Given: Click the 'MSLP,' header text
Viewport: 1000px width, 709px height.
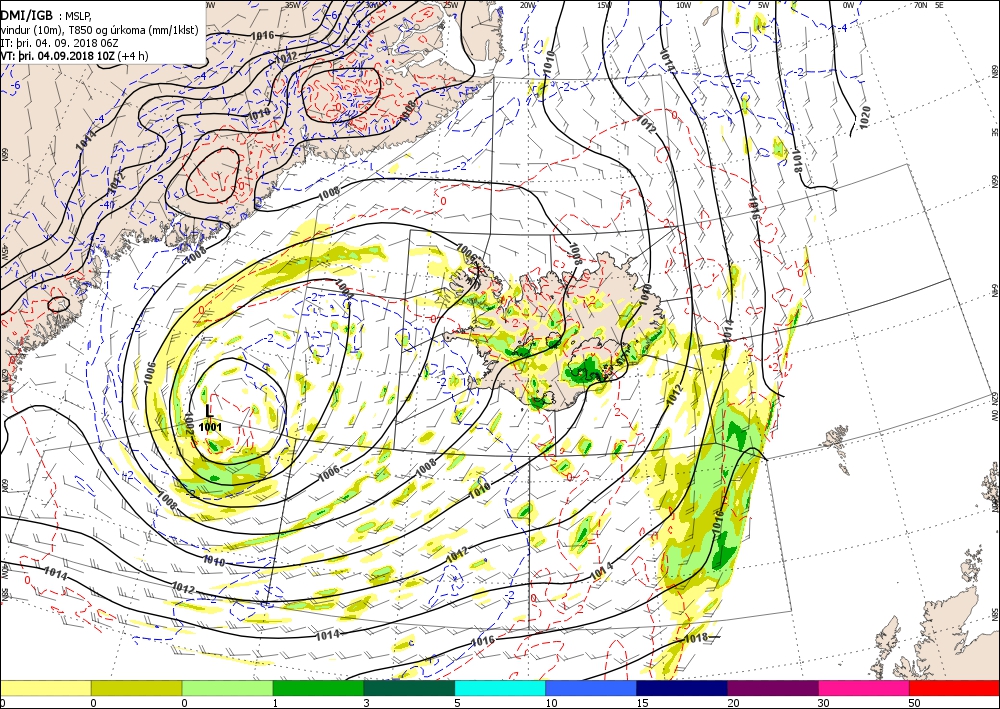Looking at the screenshot, I should point(78,17).
